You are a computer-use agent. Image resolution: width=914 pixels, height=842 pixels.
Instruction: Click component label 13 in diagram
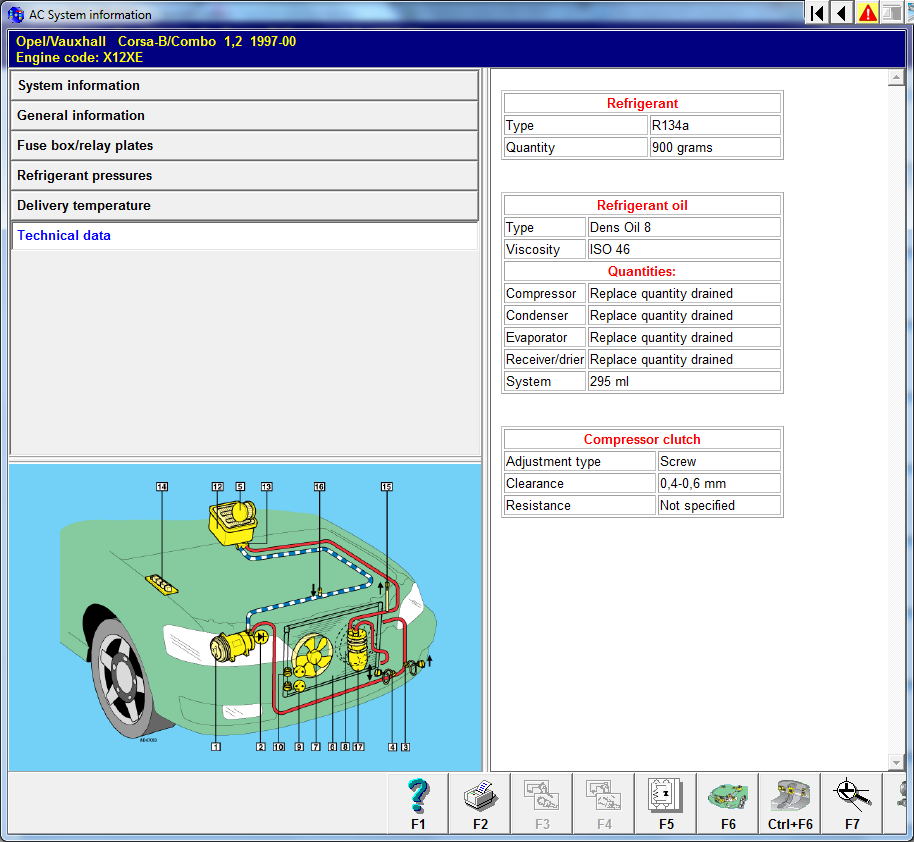266,486
